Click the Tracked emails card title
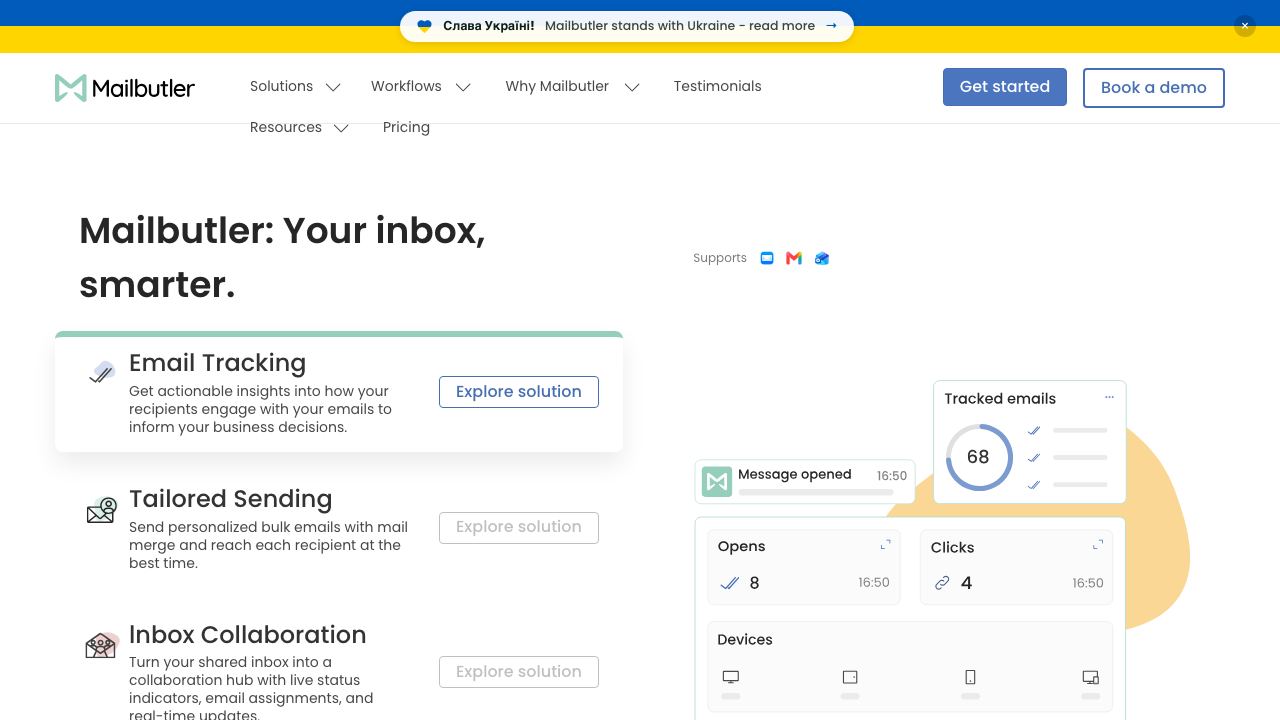 pyautogui.click(x=1000, y=398)
